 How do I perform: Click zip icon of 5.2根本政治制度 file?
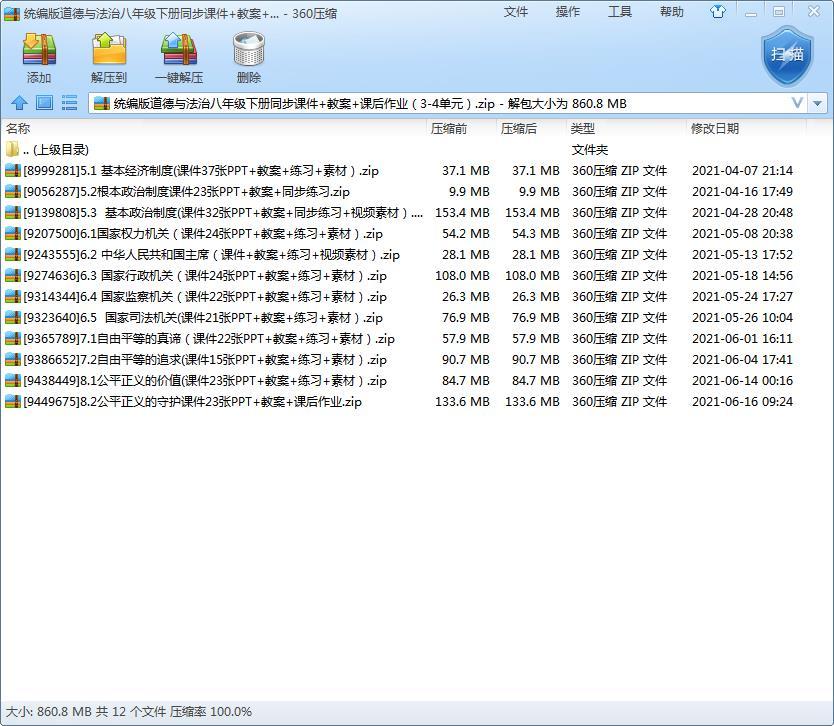tap(13, 191)
